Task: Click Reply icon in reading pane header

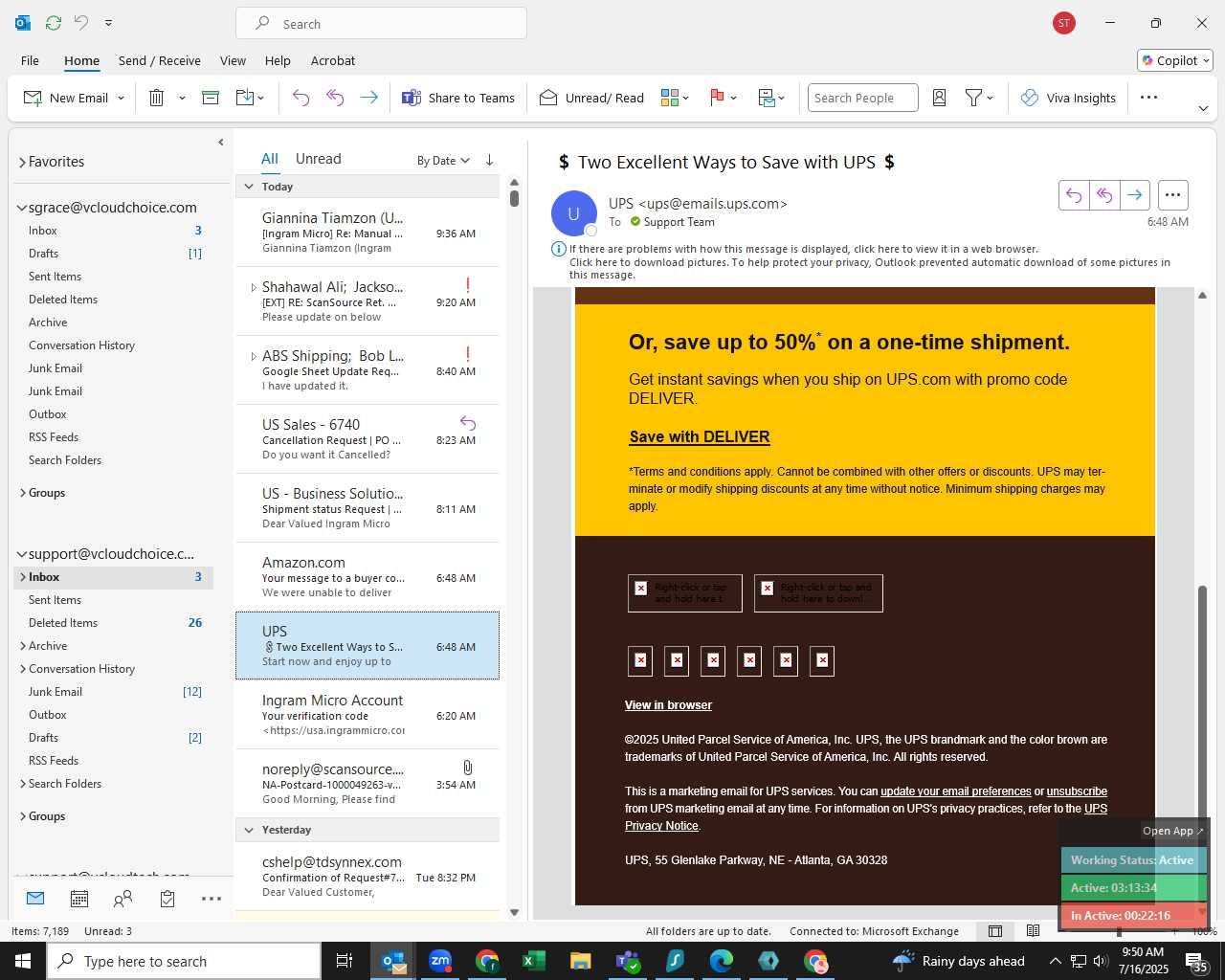Action: [x=1074, y=195]
